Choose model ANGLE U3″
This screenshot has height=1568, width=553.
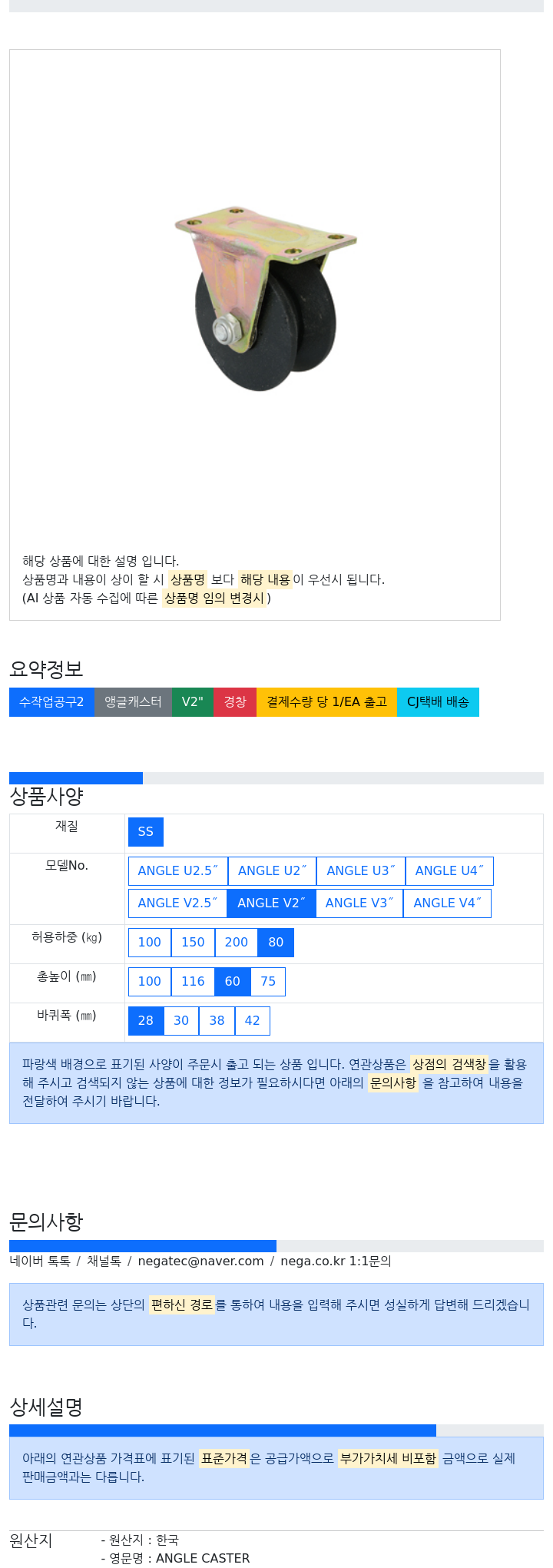[361, 871]
